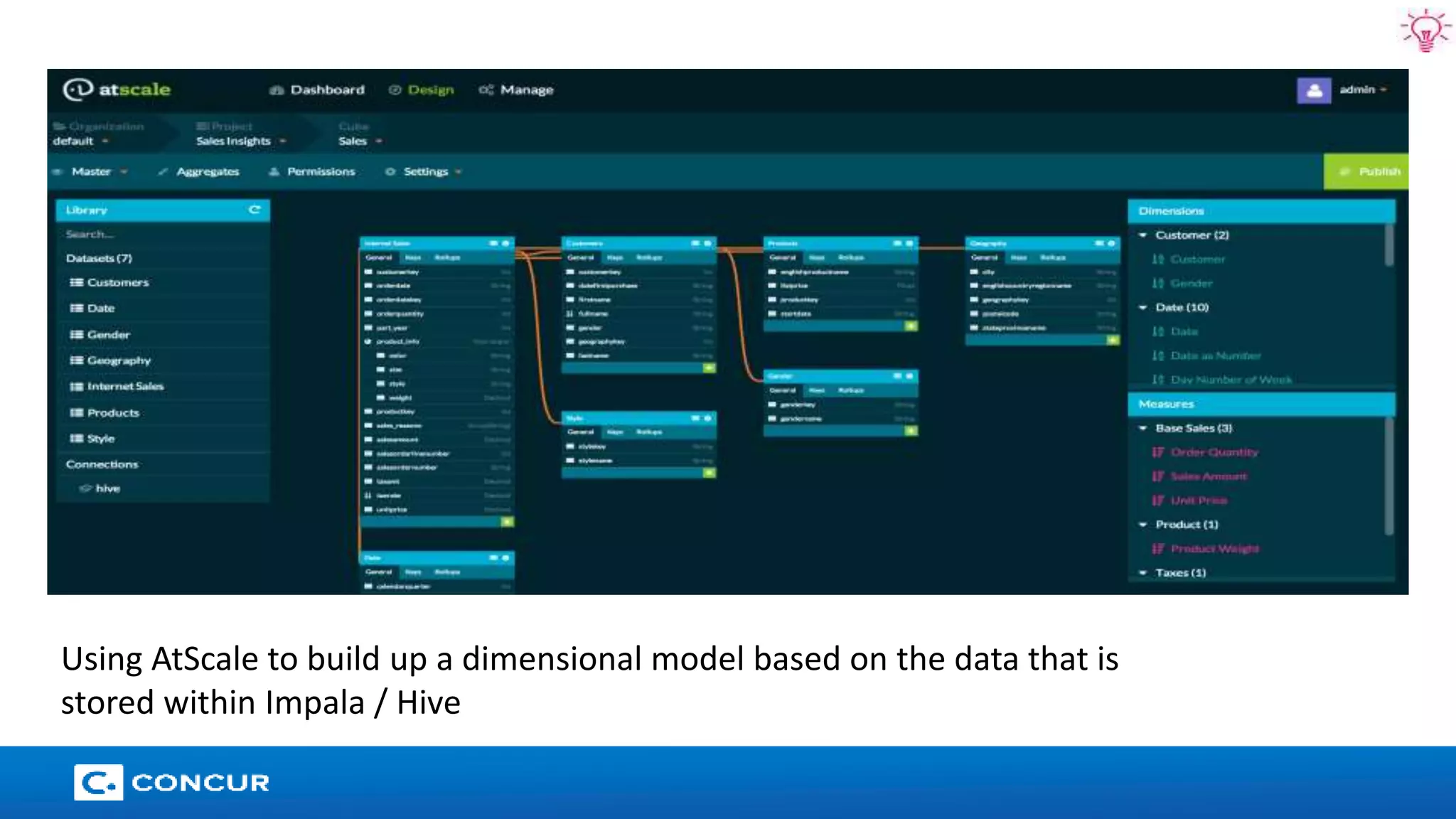Open the Sales cube dropdown
Image resolution: width=1456 pixels, height=819 pixels.
[x=360, y=141]
